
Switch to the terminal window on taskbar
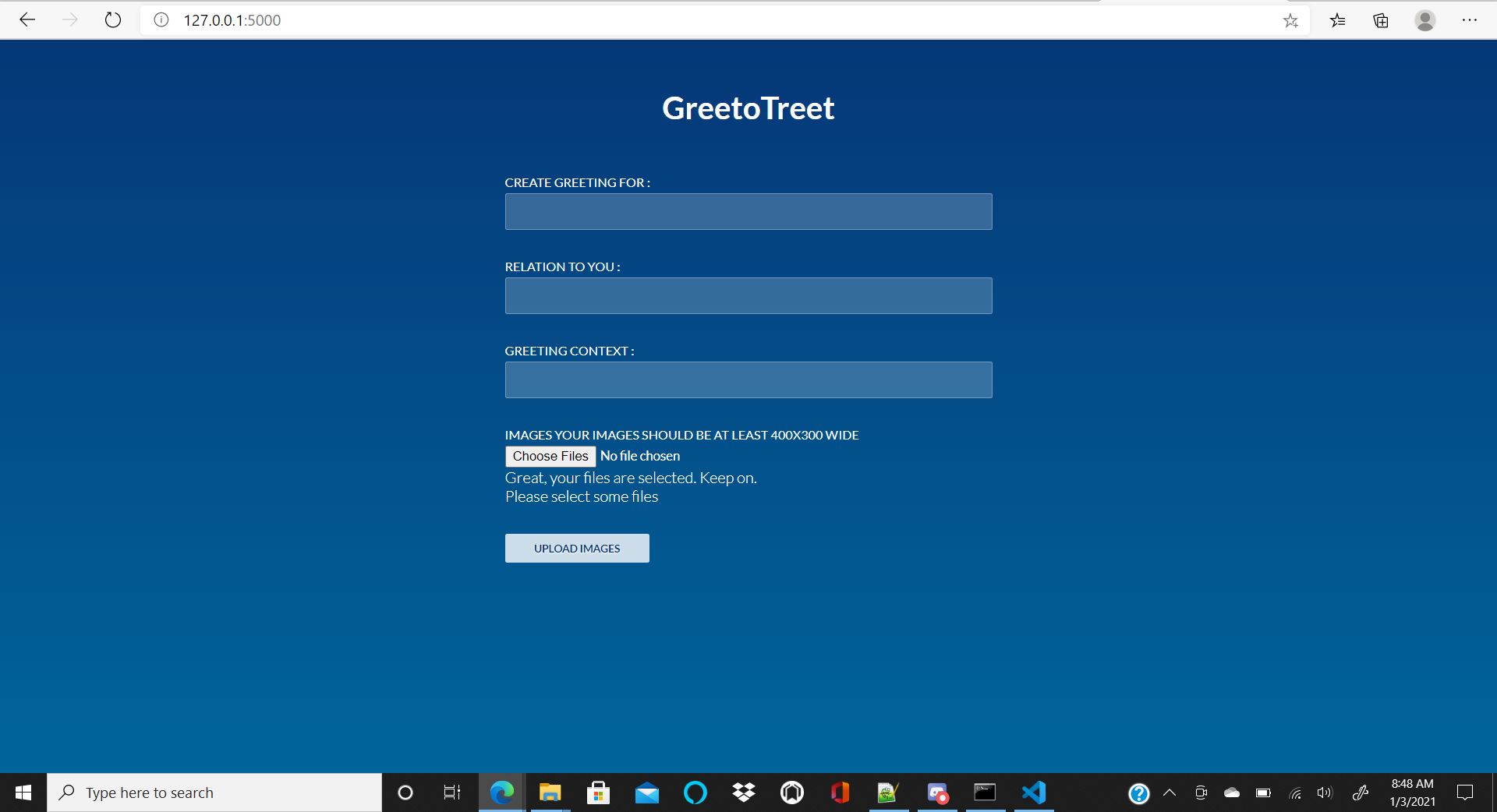tap(985, 793)
